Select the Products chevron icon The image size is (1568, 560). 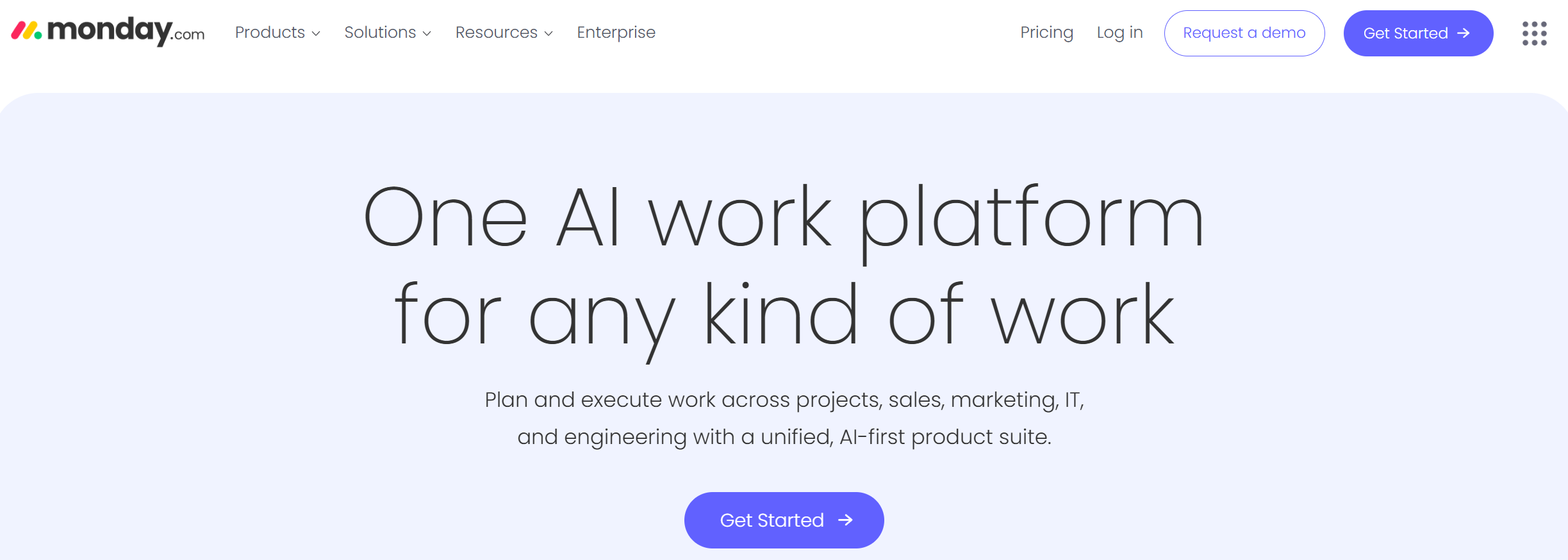coord(317,33)
